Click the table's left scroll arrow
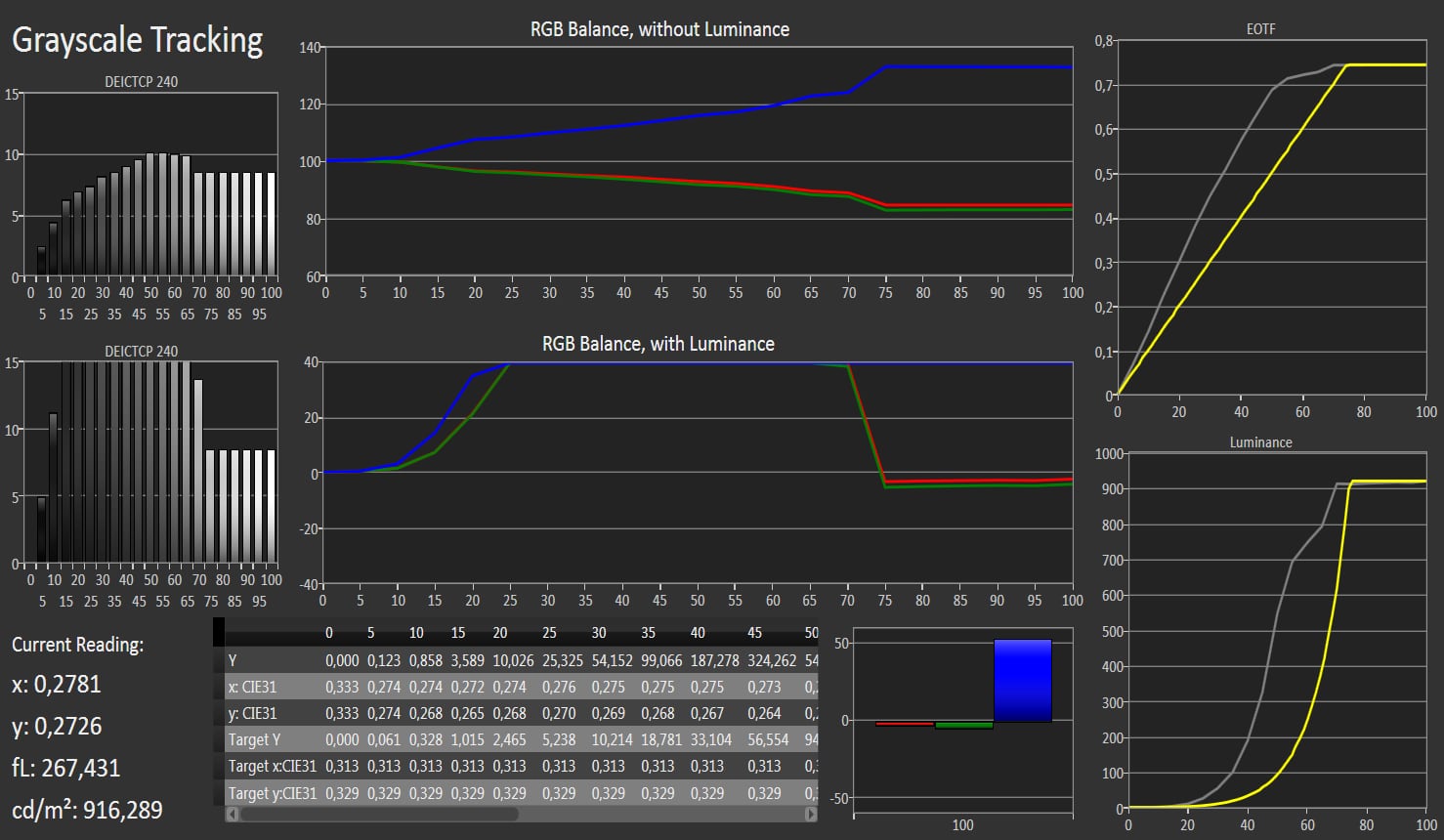 (x=232, y=814)
